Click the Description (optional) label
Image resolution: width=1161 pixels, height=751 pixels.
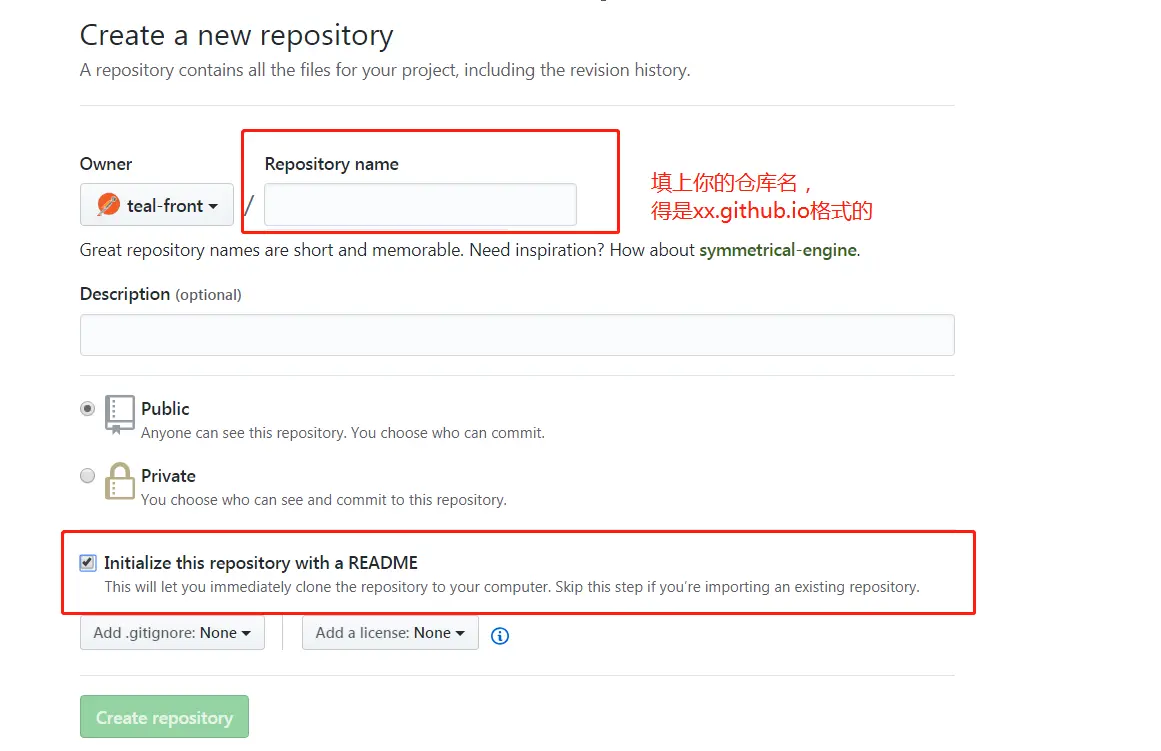161,294
